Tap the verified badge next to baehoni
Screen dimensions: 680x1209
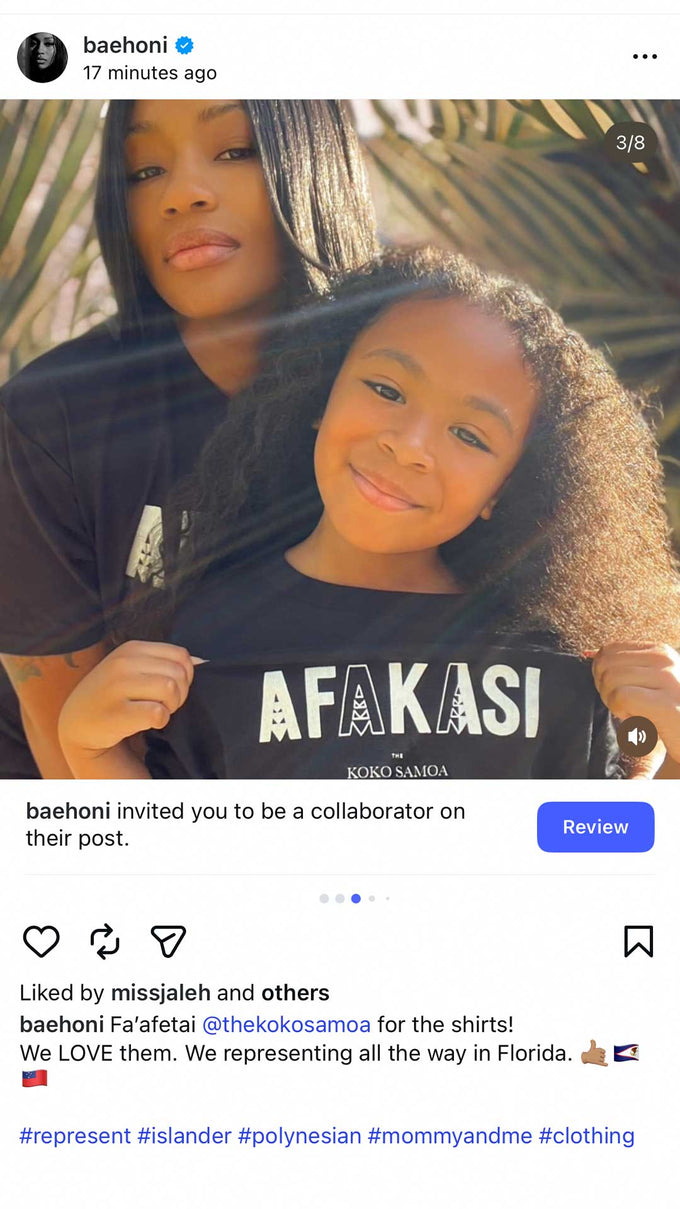184,45
